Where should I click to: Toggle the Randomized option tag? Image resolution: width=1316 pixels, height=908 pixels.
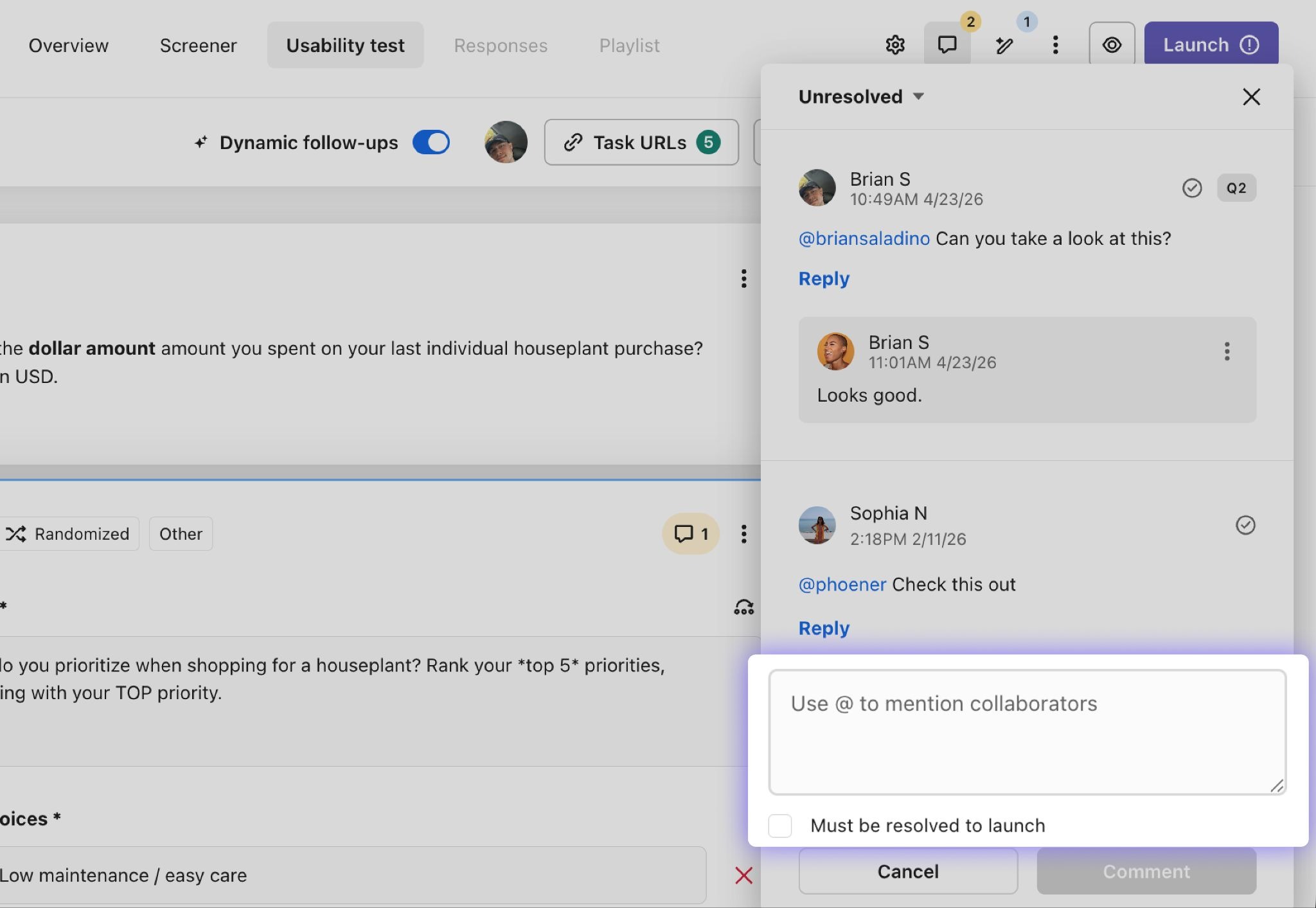69,533
